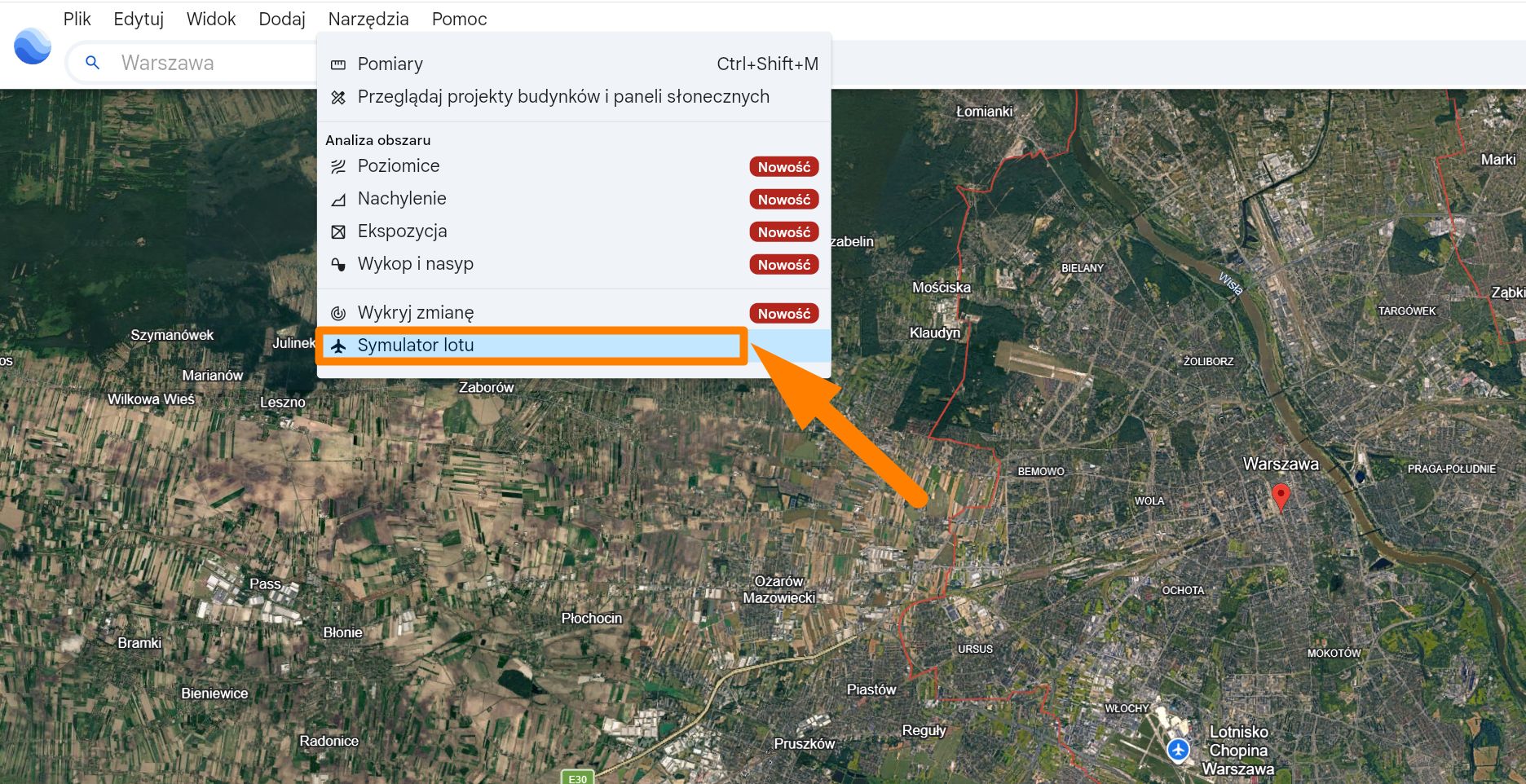Close the open Narzędzia menu
Screen dimensions: 1526x784
368,19
